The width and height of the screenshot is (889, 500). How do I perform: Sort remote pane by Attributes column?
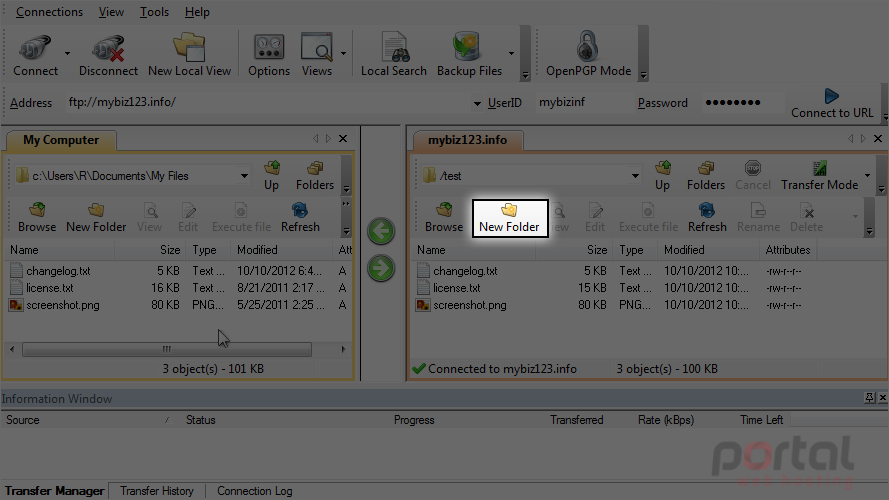(x=788, y=250)
